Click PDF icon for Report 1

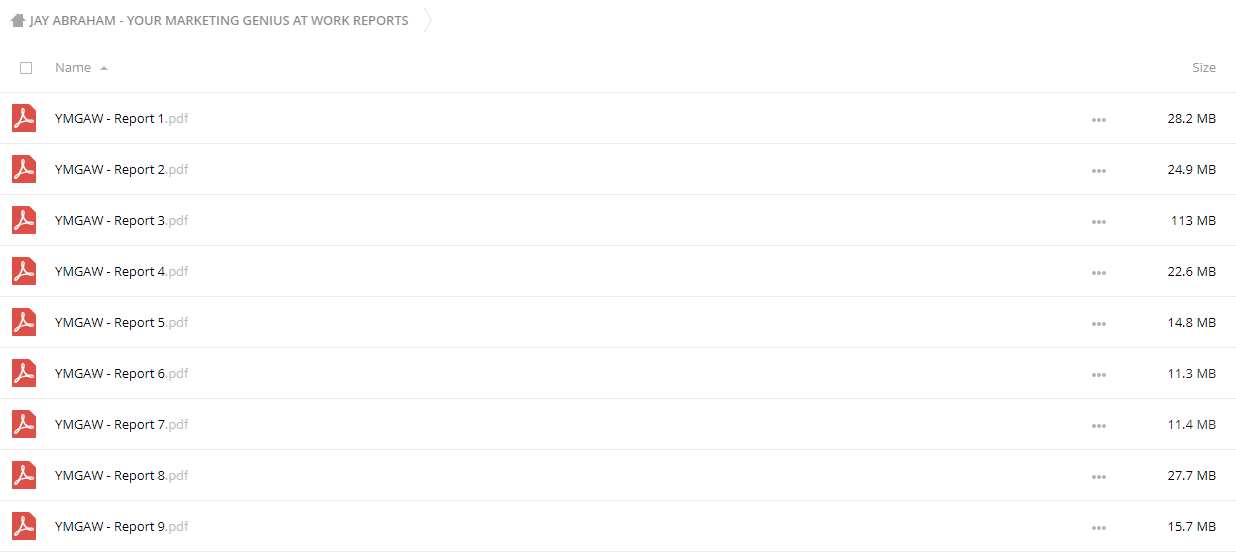(x=24, y=118)
